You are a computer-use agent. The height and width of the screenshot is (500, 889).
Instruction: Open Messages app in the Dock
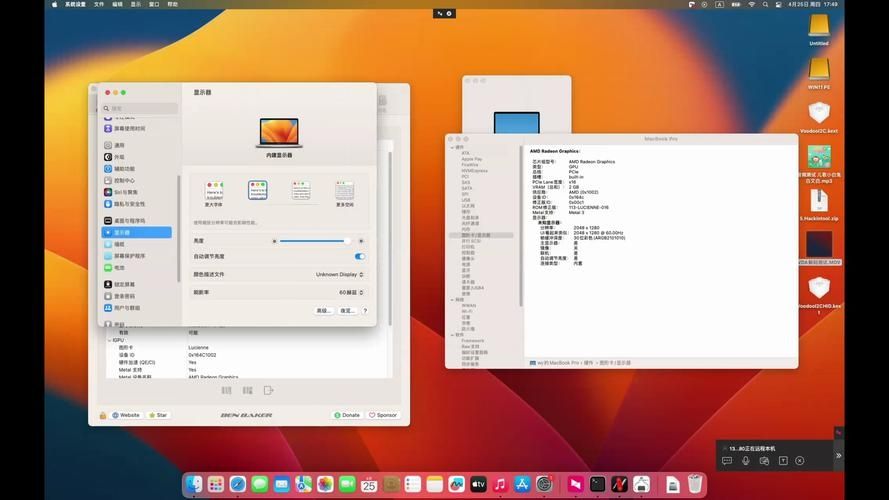click(260, 484)
